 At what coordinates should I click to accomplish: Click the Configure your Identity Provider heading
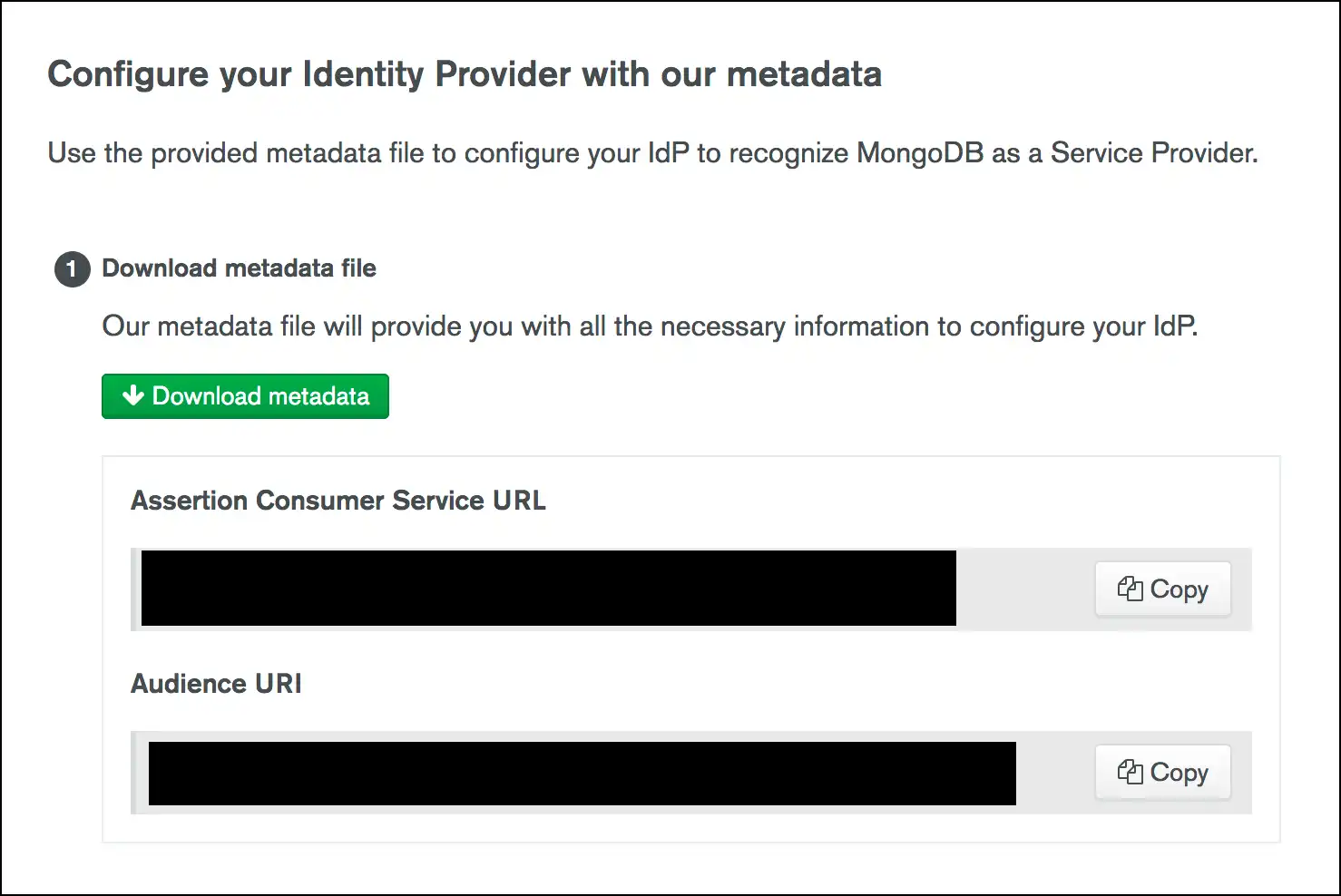465,74
